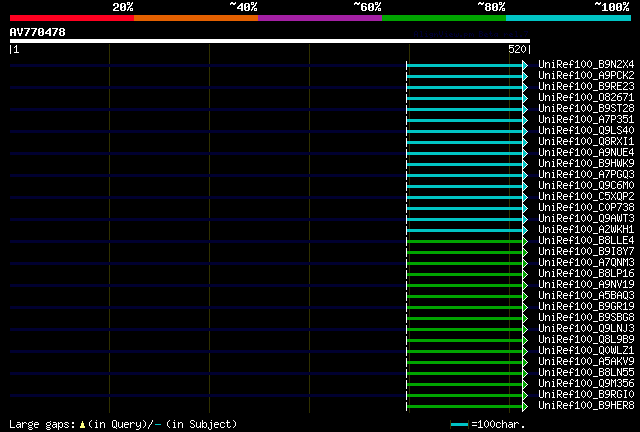Click the red 20% segment of the legend
640x432 pixels.
(72, 18)
